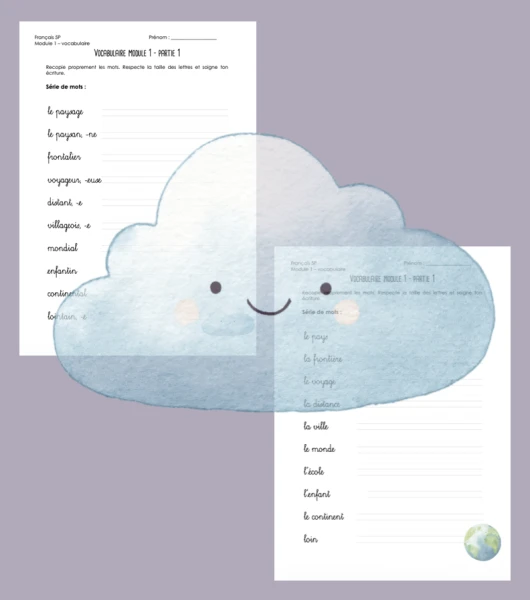This screenshot has width=530, height=600.
Task: Click the writing line beside "le paysage"
Action: pos(165,112)
